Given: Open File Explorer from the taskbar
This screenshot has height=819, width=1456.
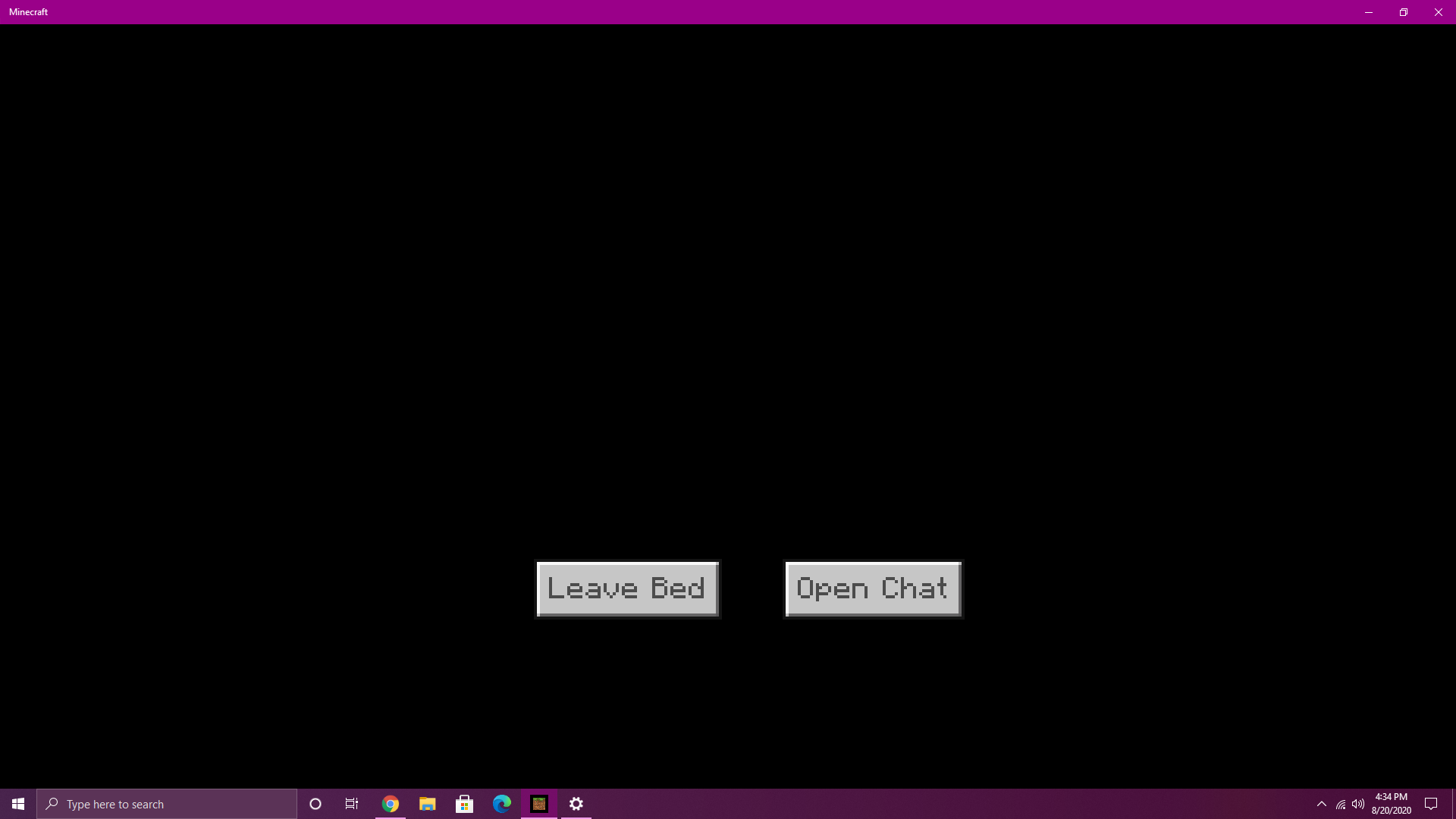Looking at the screenshot, I should 427,804.
